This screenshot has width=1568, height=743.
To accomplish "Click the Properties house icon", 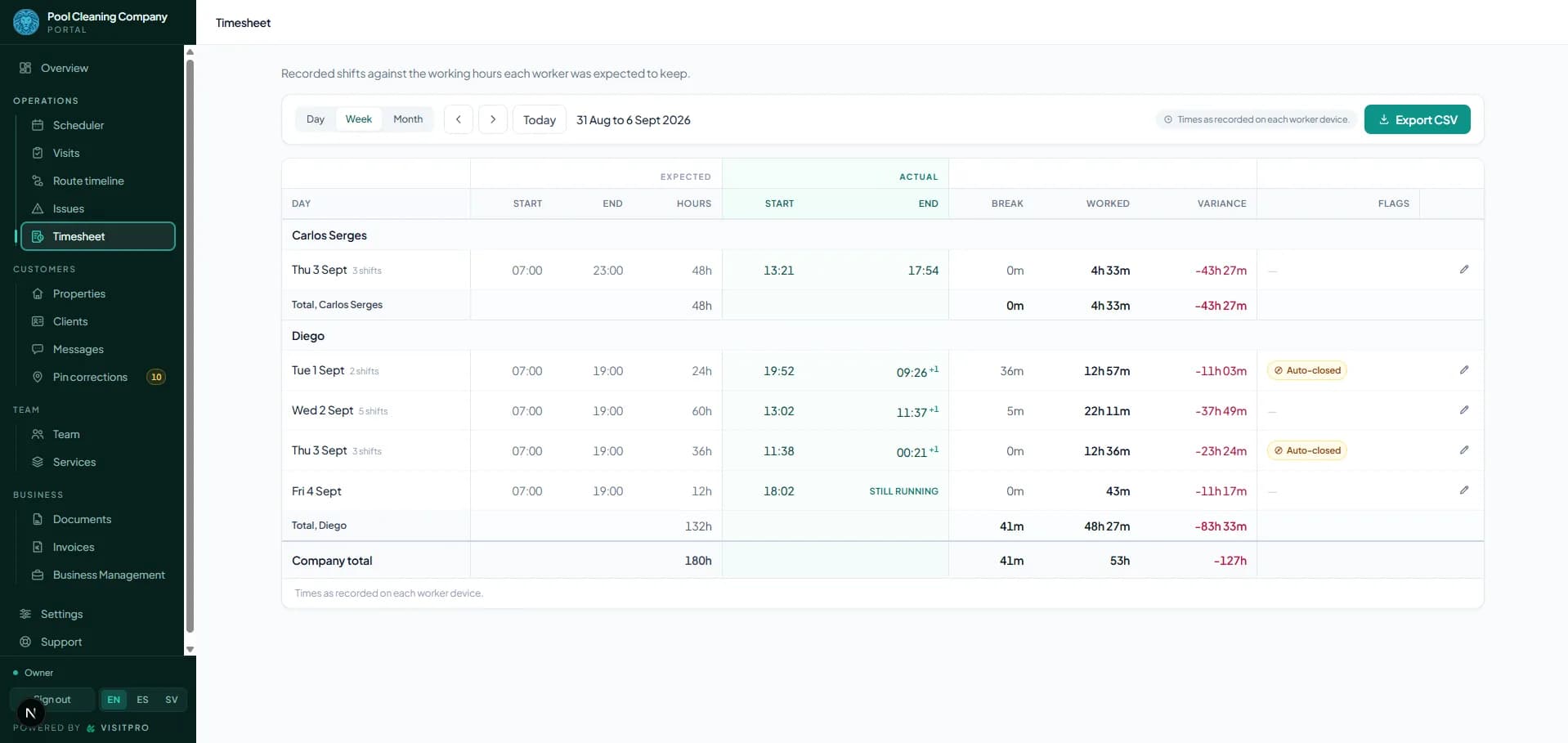I will pos(38,293).
